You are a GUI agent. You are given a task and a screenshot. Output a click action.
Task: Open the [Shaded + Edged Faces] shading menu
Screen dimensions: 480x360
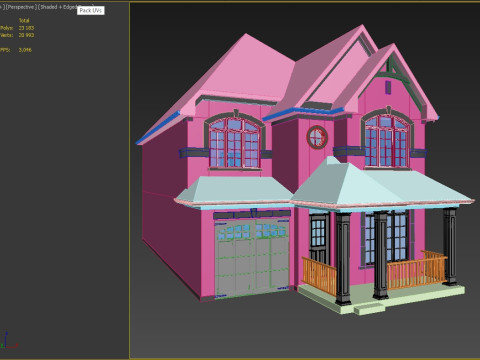58,7
